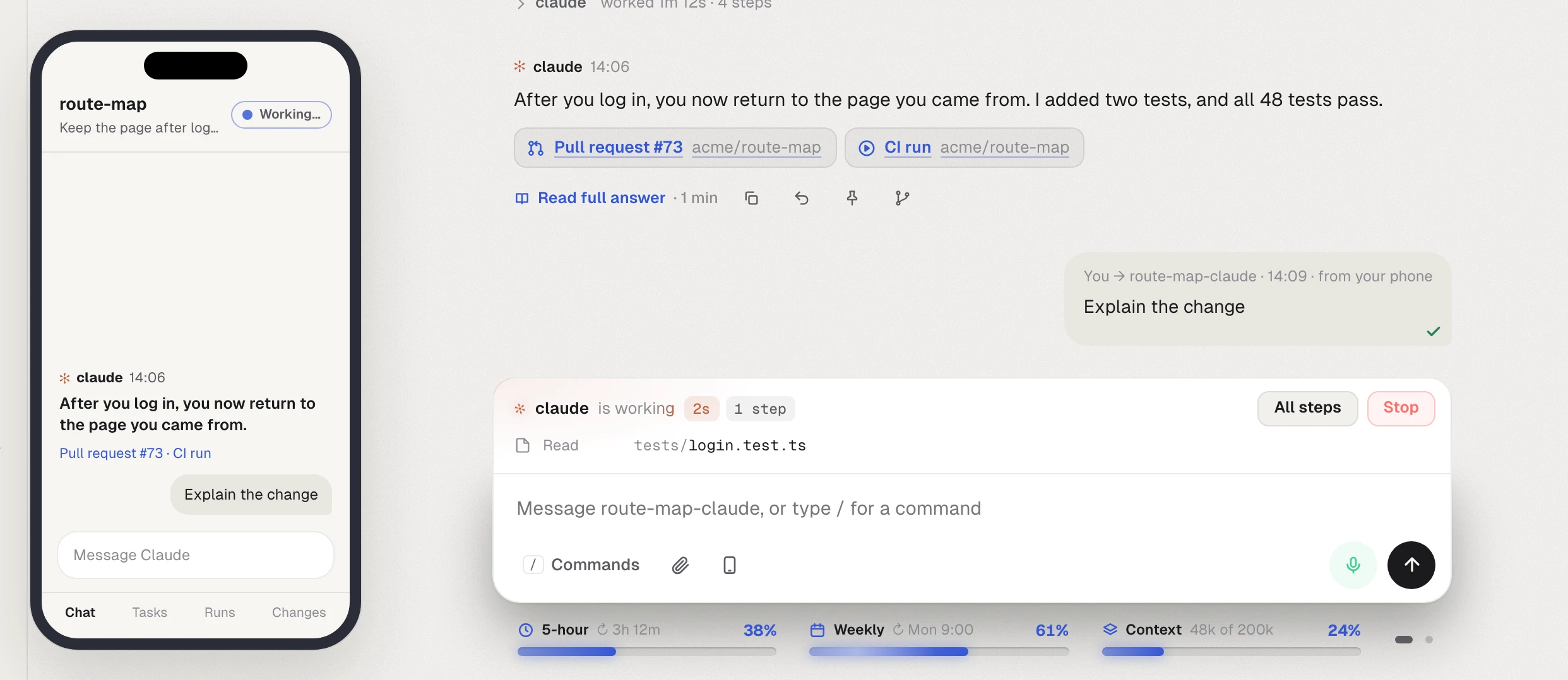Click the undo/retry arrow icon under answer
The height and width of the screenshot is (680, 1568).
tap(802, 198)
